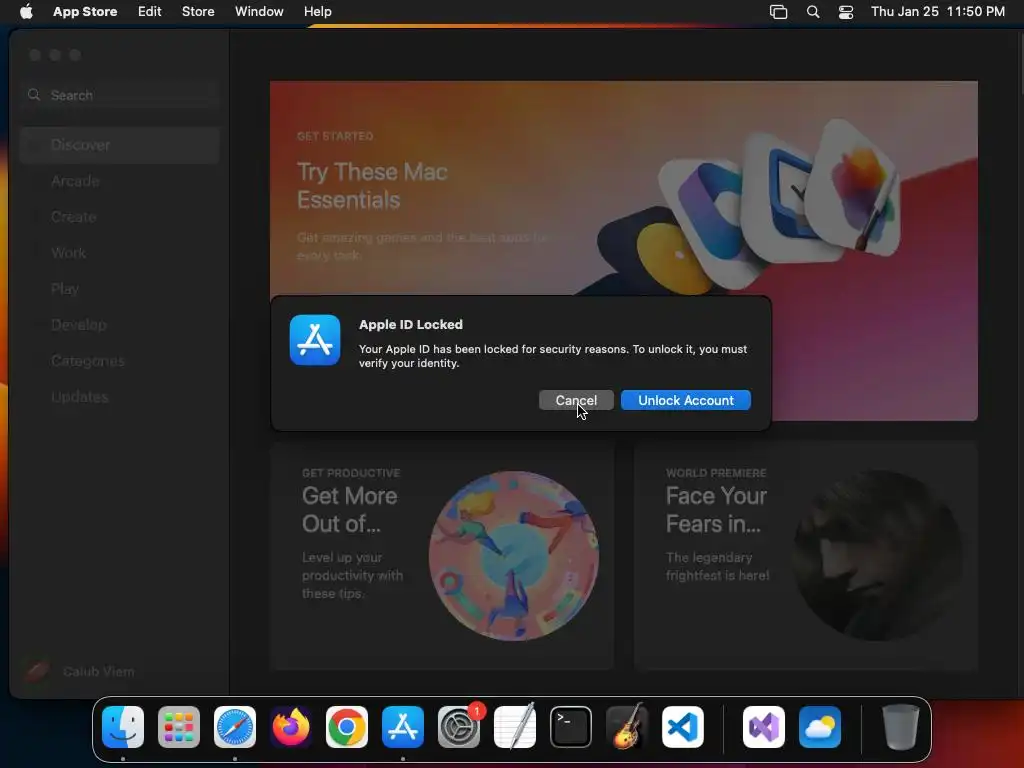Open the Edit menu
1024x768 pixels.
pyautogui.click(x=150, y=11)
